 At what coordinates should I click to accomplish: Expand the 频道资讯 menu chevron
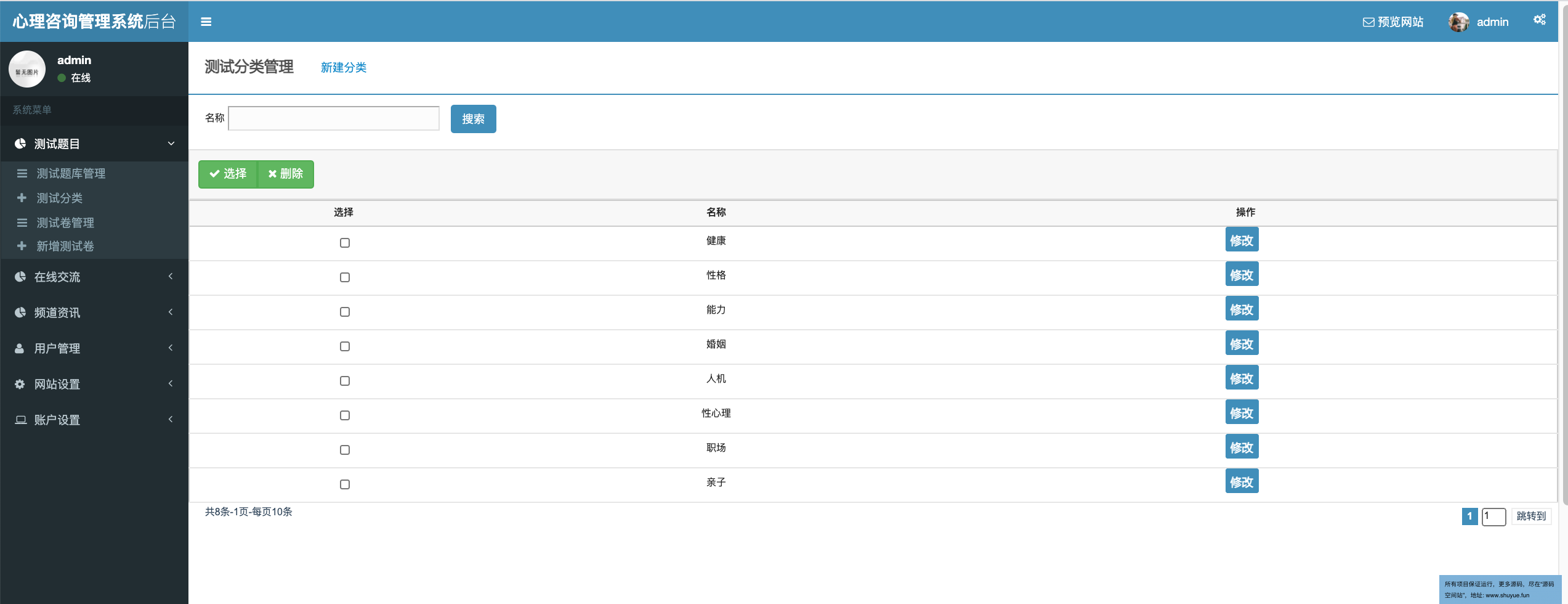click(x=171, y=312)
